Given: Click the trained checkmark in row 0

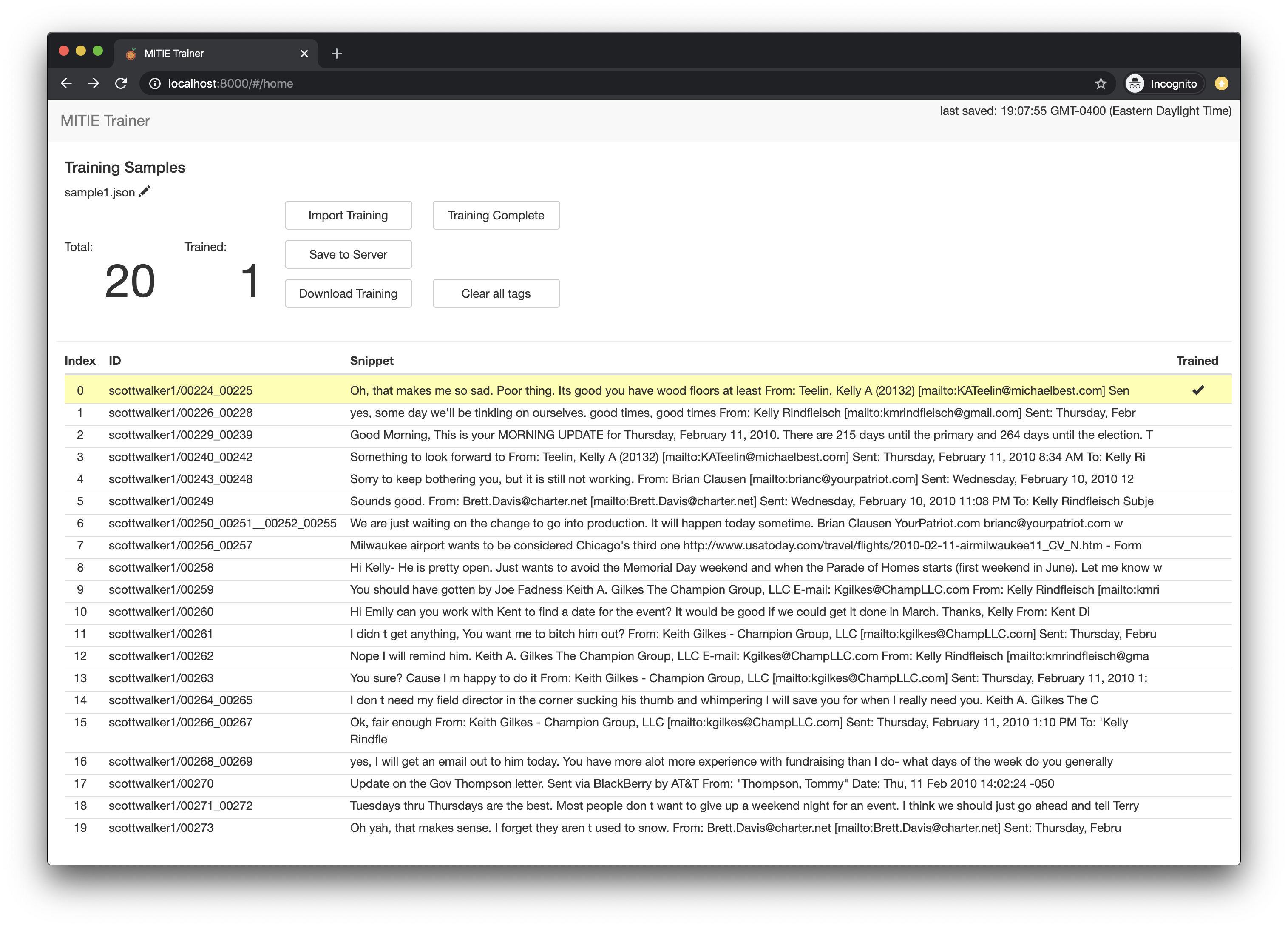Looking at the screenshot, I should pos(1198,390).
